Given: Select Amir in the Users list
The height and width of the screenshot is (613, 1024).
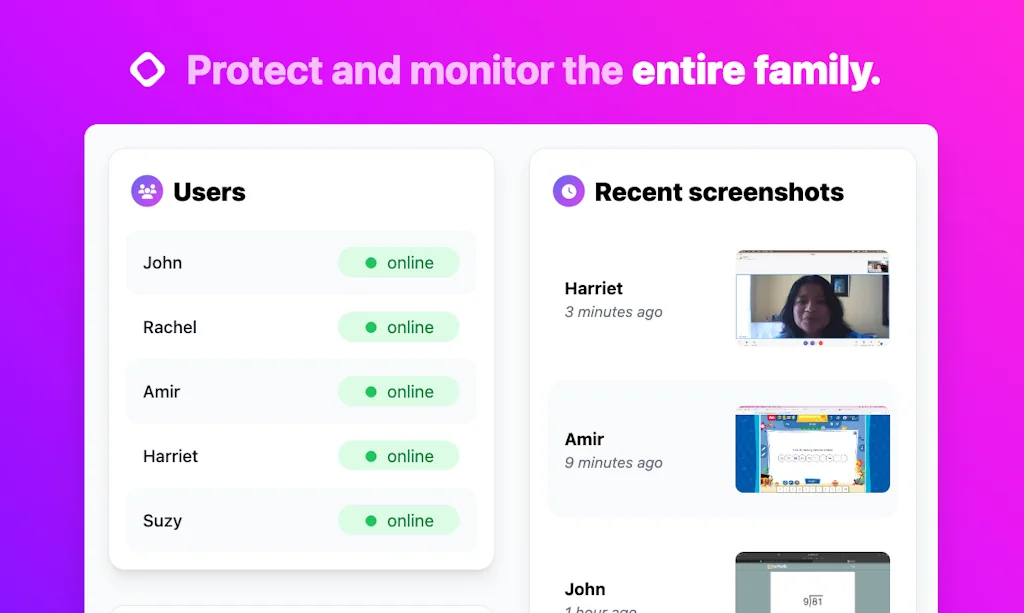Looking at the screenshot, I should coord(162,392).
